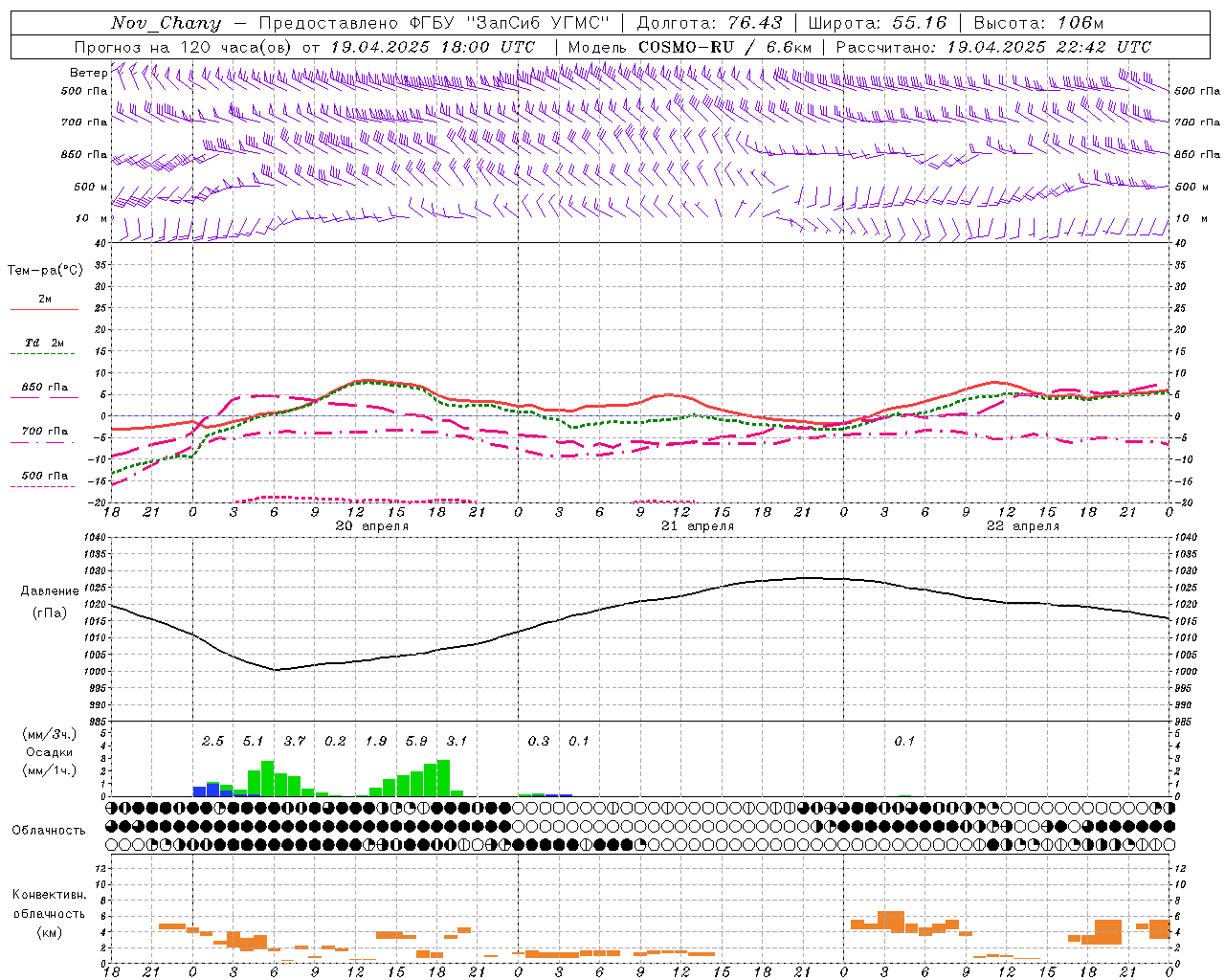The image size is (1225, 980).
Task: Click the (мм/1ч.) precipitation unit label
Action: point(50,770)
